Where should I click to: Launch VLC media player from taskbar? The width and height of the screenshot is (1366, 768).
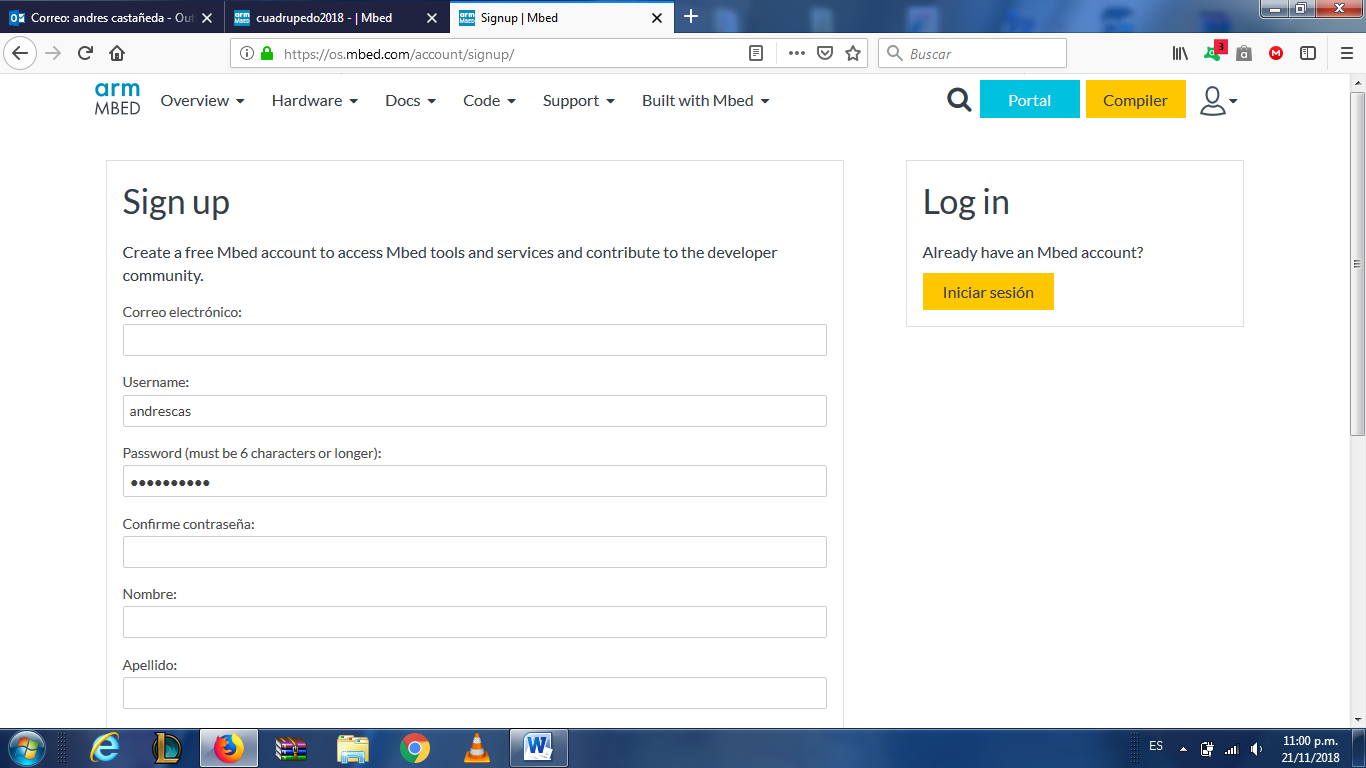(x=478, y=747)
